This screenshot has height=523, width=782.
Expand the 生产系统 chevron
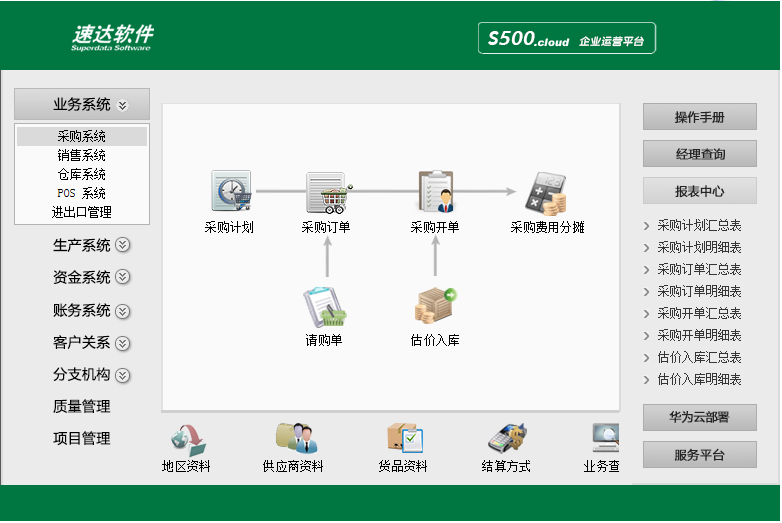(x=123, y=245)
